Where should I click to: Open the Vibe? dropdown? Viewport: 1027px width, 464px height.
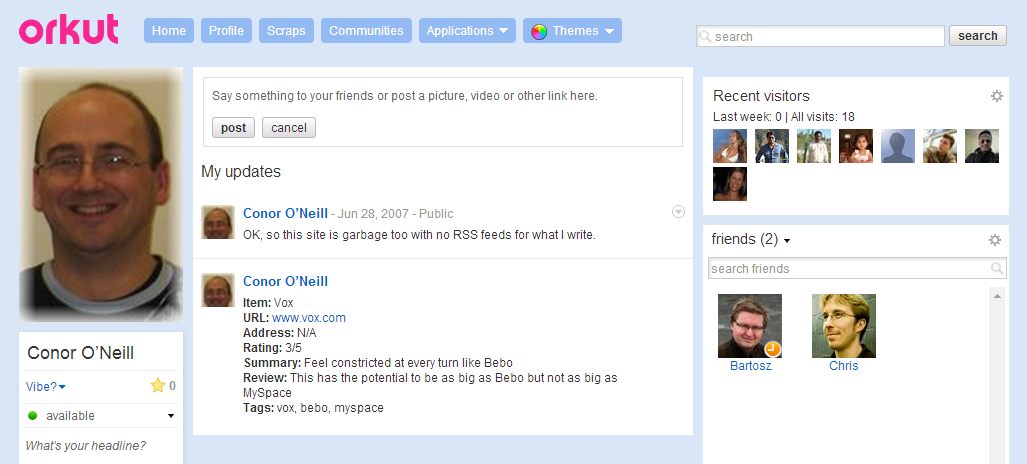click(46, 387)
